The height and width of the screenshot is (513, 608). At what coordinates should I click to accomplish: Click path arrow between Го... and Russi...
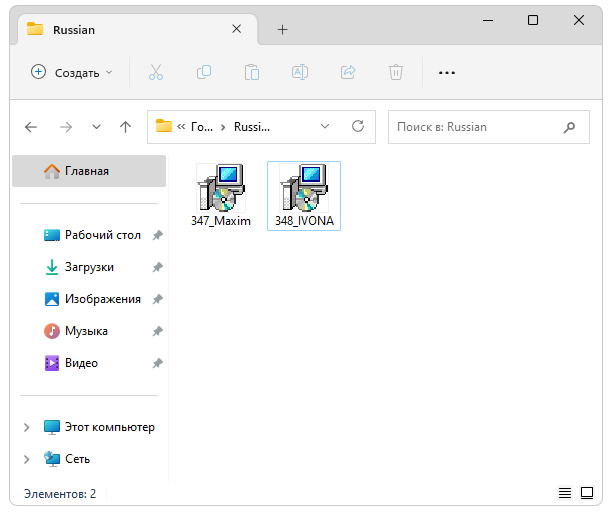point(223,128)
